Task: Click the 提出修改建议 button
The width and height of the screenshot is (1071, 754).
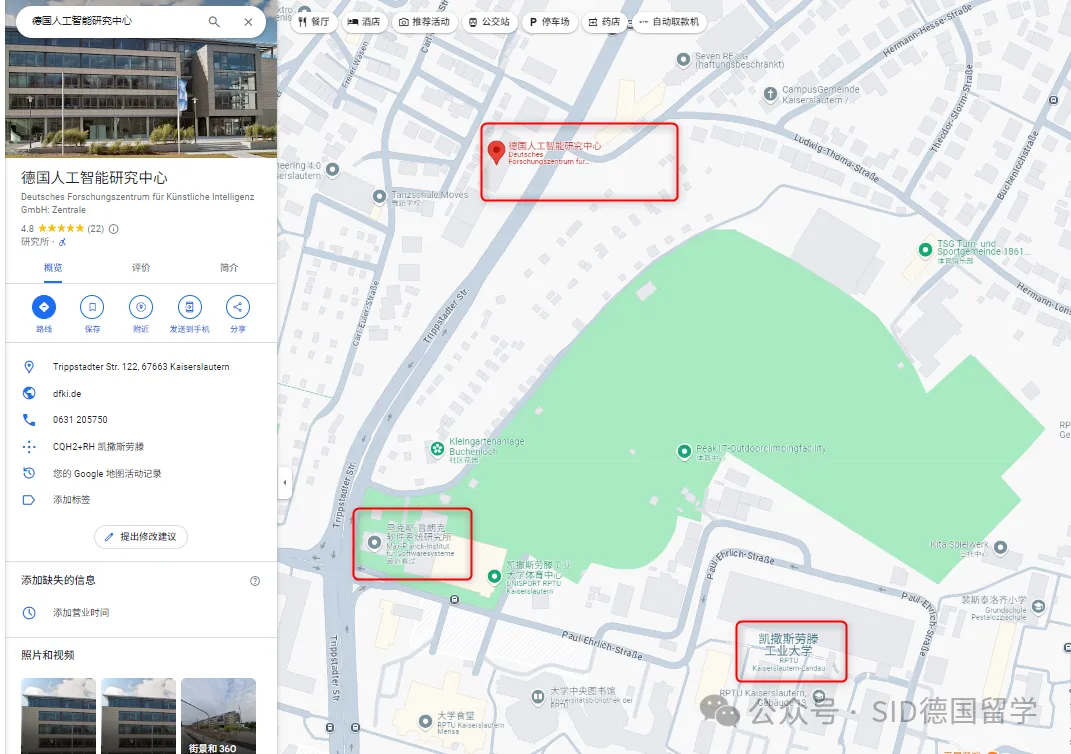Action: click(x=140, y=537)
